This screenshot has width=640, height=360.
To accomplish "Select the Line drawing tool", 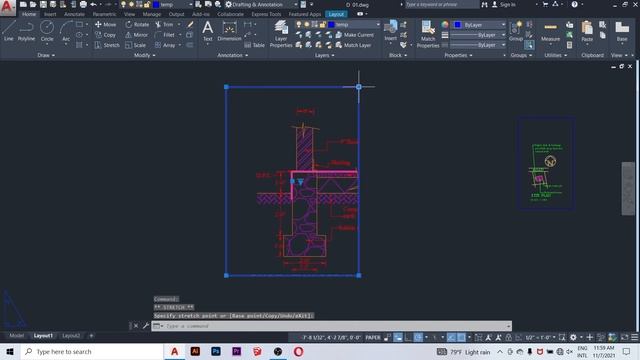I will click(x=9, y=31).
